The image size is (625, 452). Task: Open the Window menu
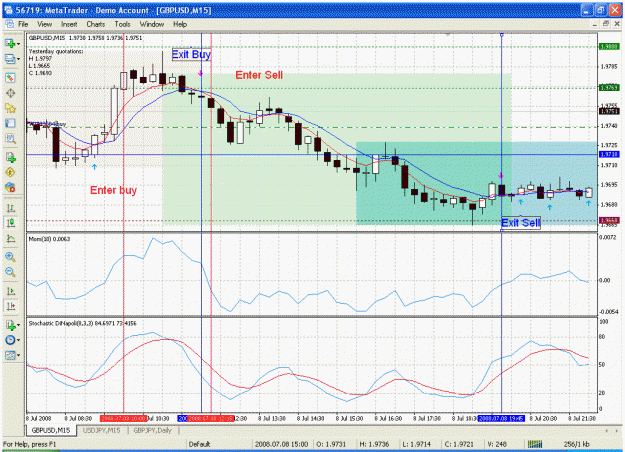[x=152, y=24]
